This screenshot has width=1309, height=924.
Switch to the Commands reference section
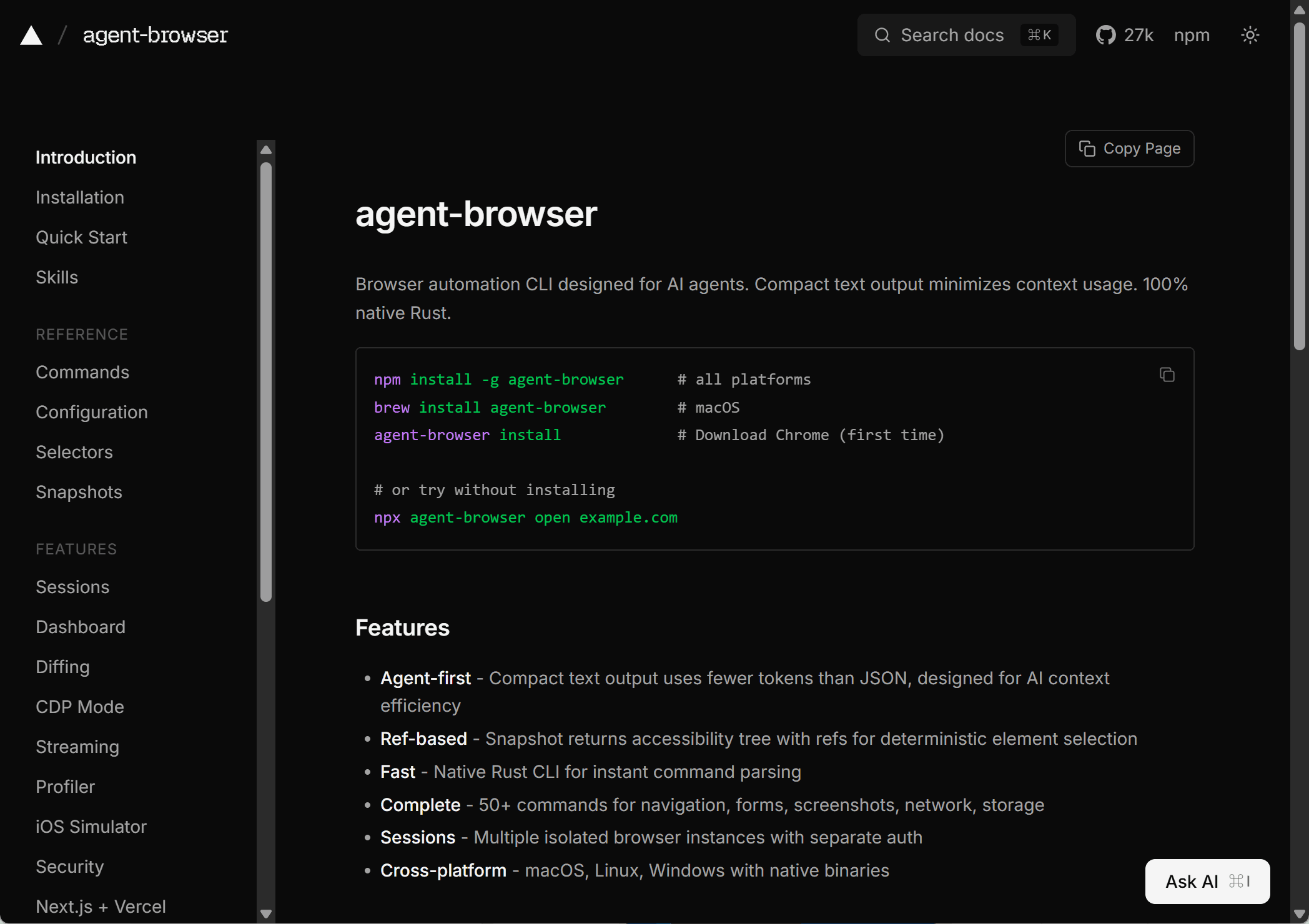coord(82,372)
